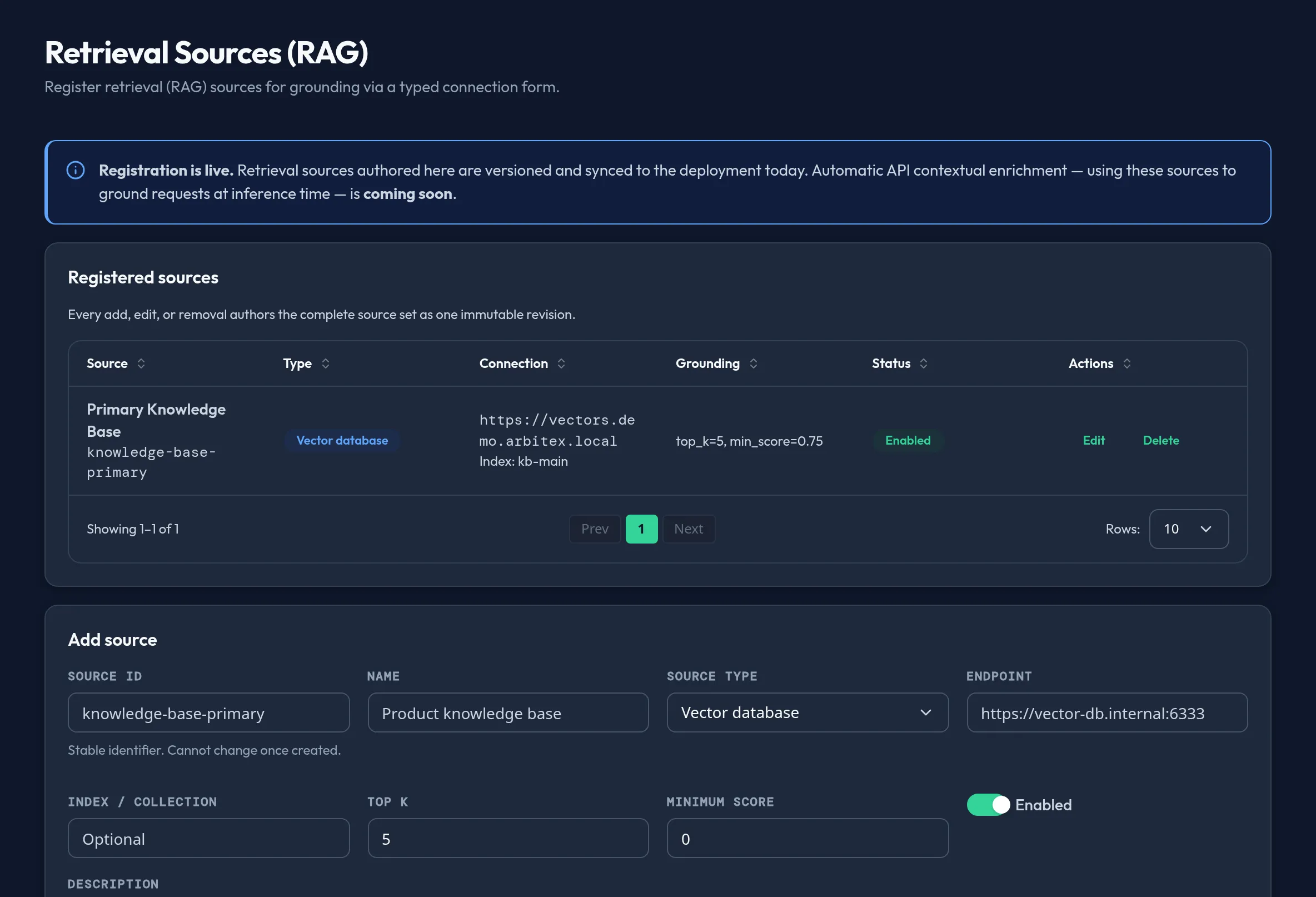This screenshot has width=1316, height=897.
Task: Go to the Prev page
Action: click(x=595, y=529)
